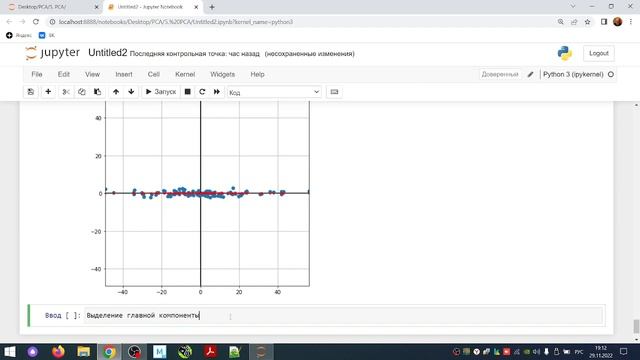The width and height of the screenshot is (640, 360).
Task: Open the Яндекс bookmark
Action: click(19, 36)
